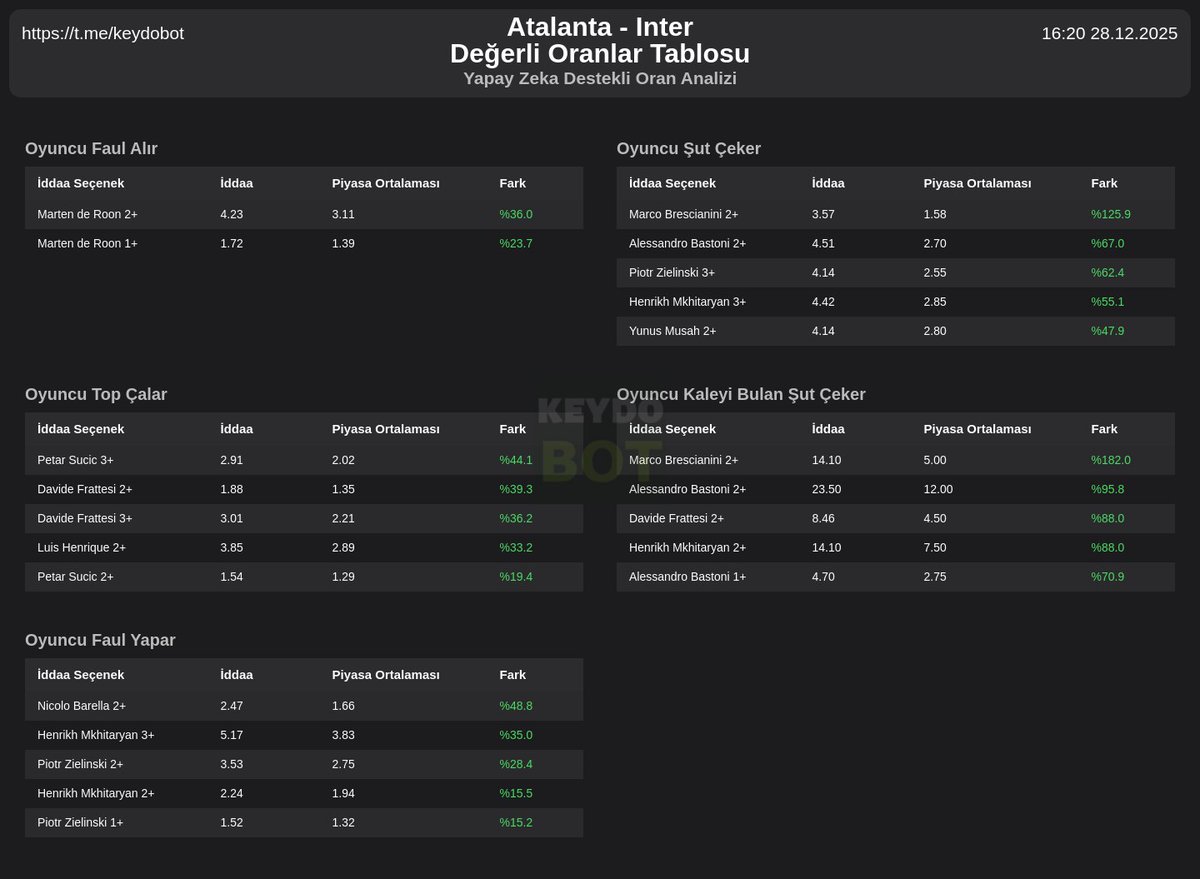This screenshot has height=879, width=1200.
Task: Click the %28.4 Fark value
Action: coord(516,764)
